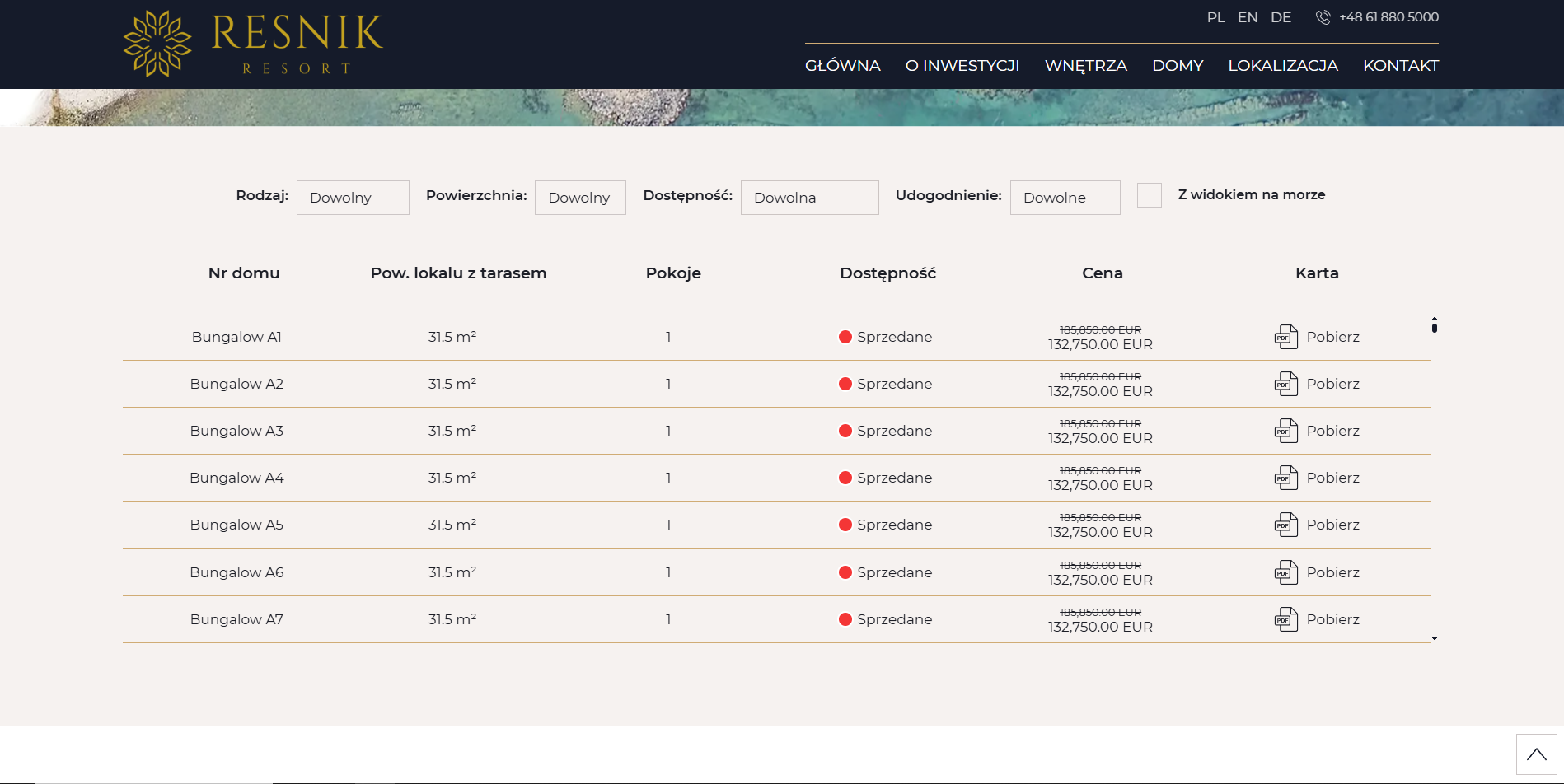Go to the KONTAKT page
Image resolution: width=1564 pixels, height=784 pixels.
1401,65
